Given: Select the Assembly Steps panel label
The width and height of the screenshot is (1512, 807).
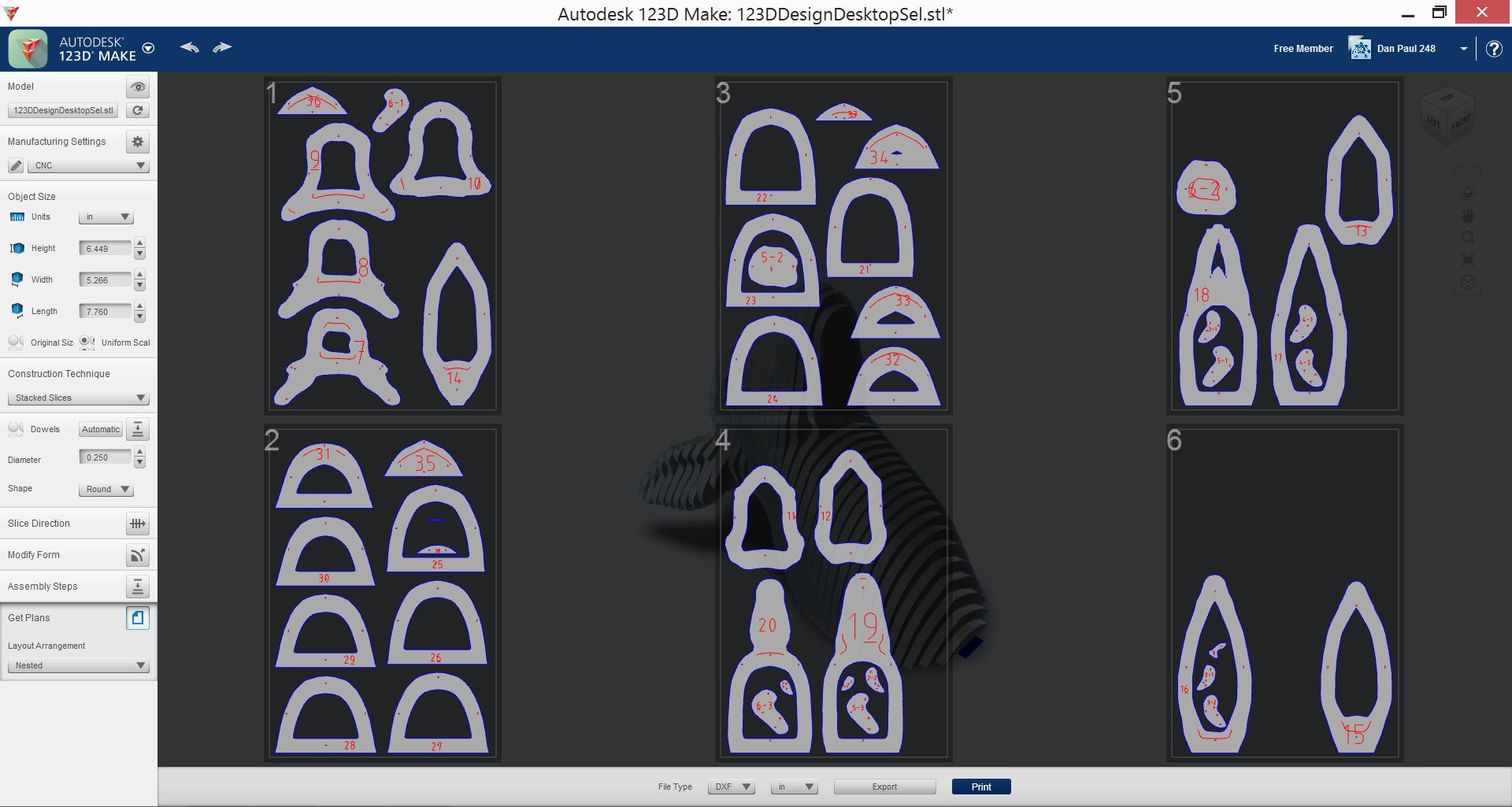Looking at the screenshot, I should click(x=43, y=587).
